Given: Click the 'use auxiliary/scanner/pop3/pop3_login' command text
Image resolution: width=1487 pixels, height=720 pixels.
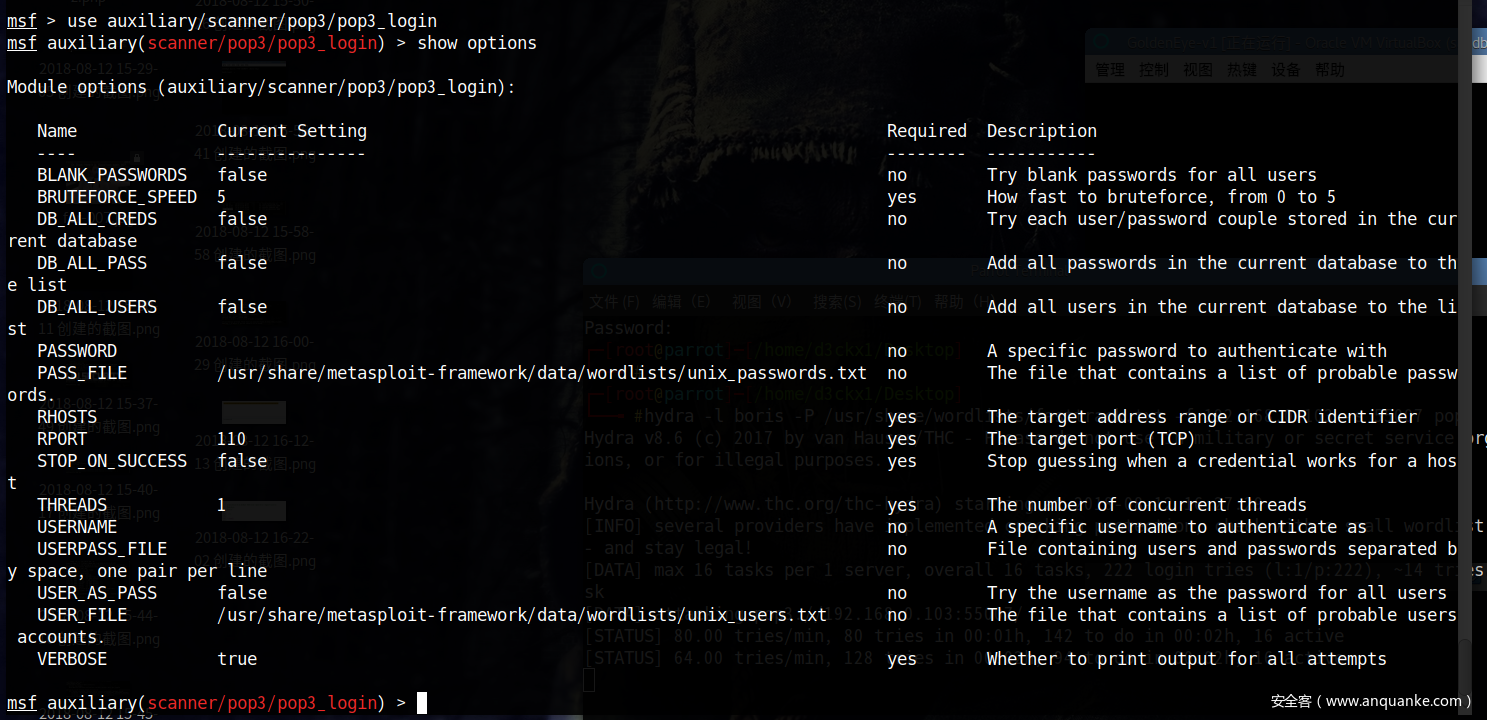Looking at the screenshot, I should coord(252,21).
